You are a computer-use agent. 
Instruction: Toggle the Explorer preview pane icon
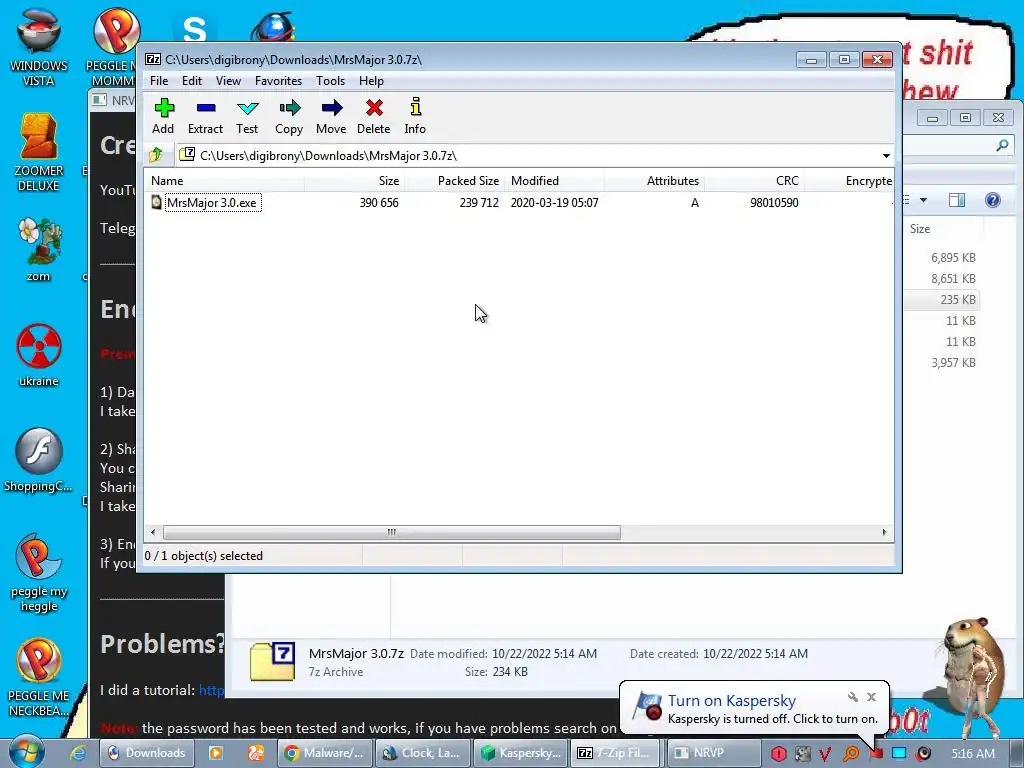957,200
